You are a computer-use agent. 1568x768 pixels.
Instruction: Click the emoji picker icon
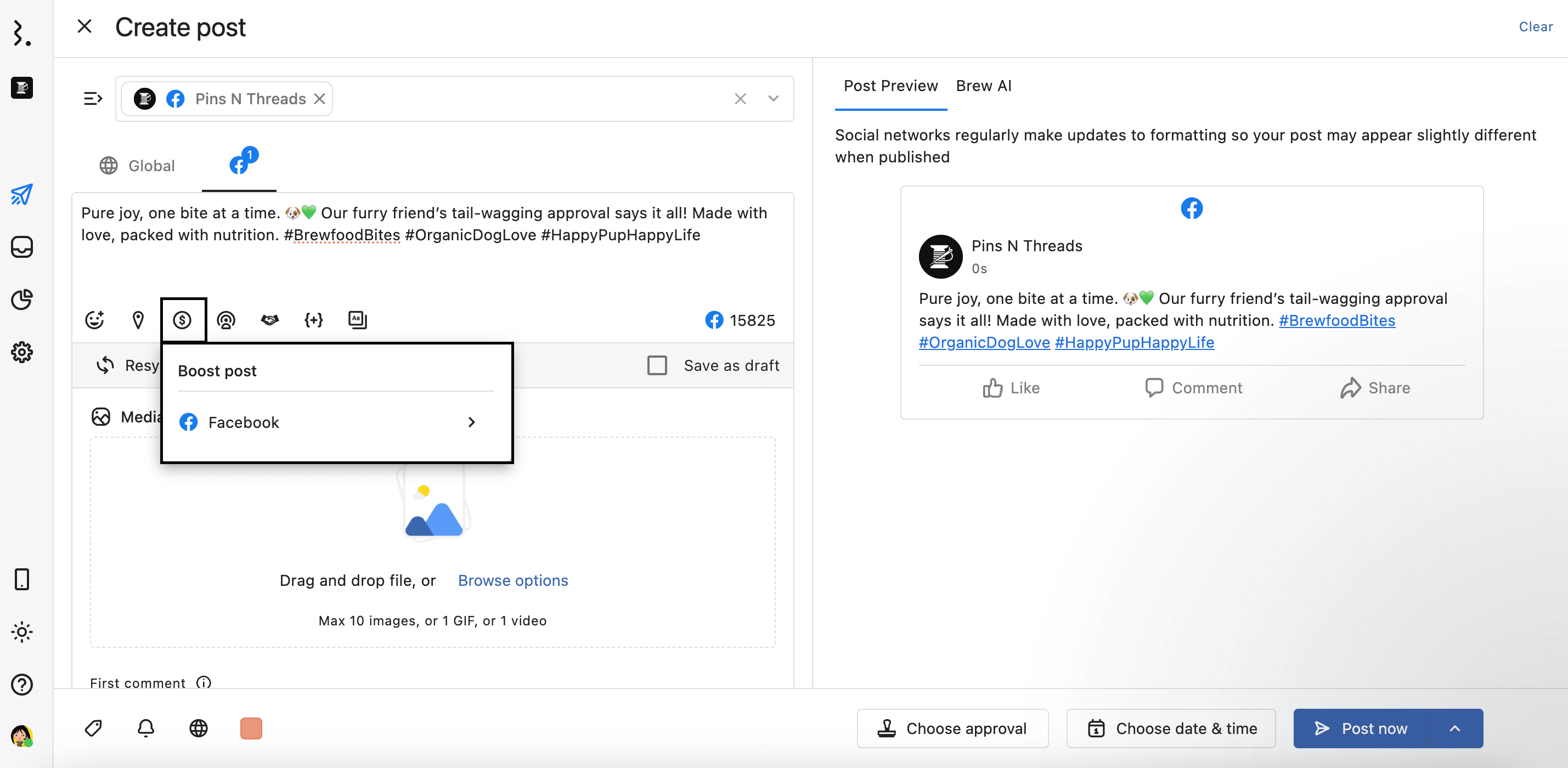[x=94, y=320]
